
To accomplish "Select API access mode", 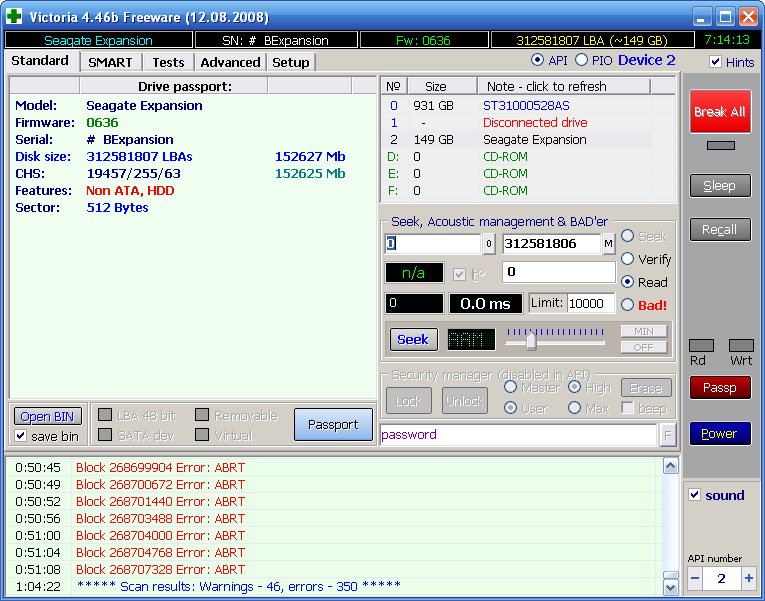I will (537, 60).
